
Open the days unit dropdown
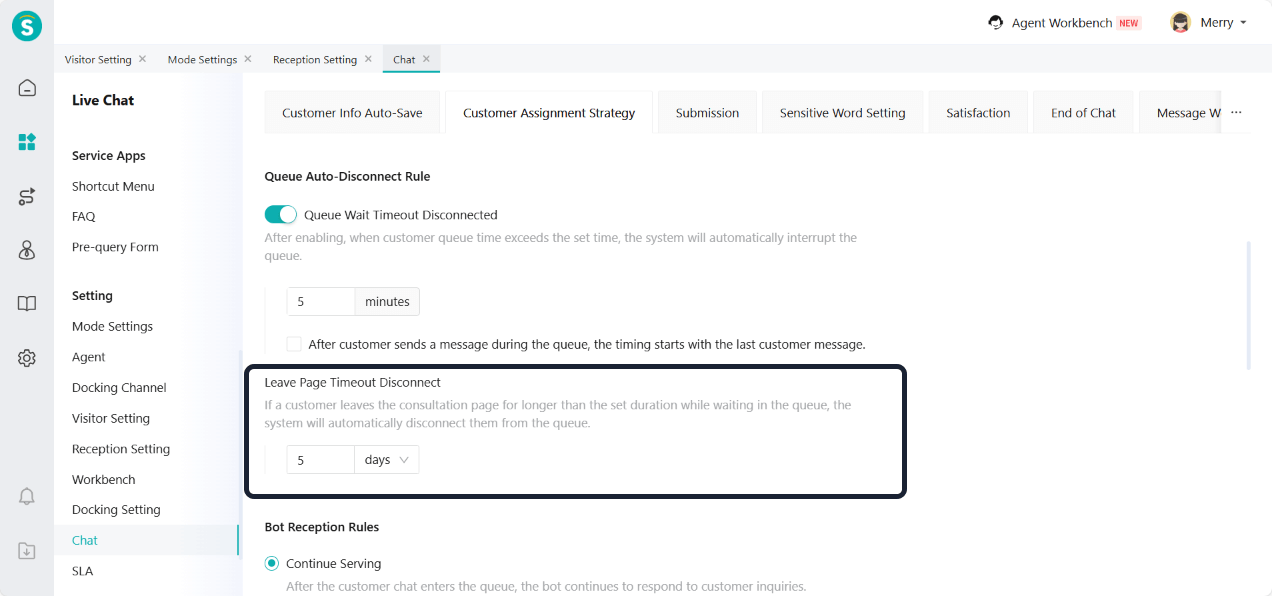pyautogui.click(x=386, y=460)
